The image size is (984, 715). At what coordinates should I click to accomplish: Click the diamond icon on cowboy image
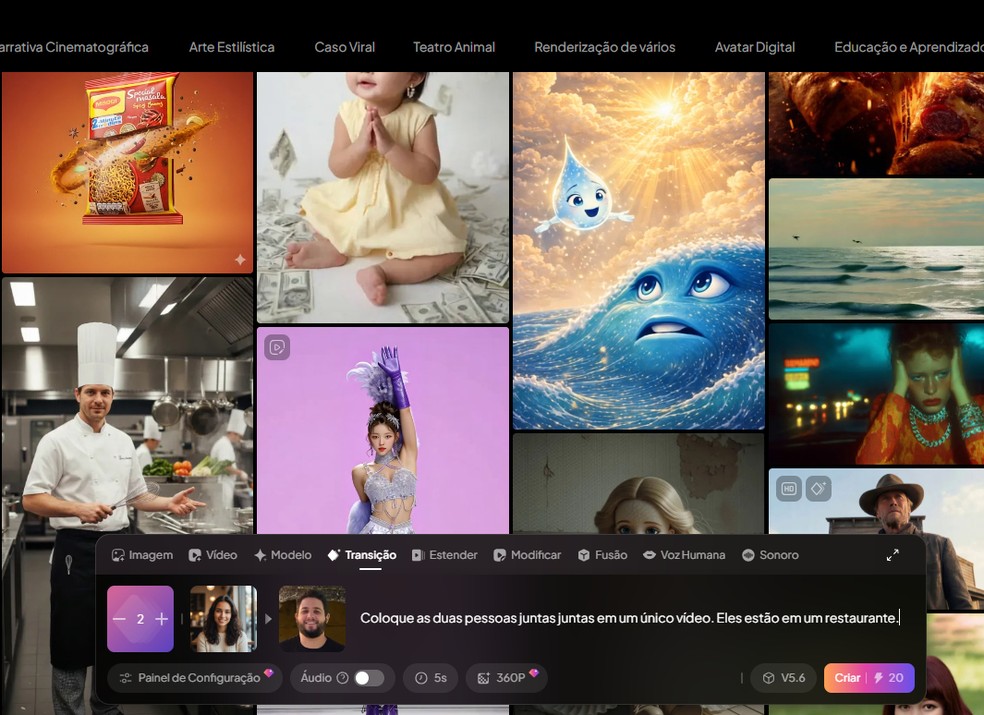click(819, 488)
